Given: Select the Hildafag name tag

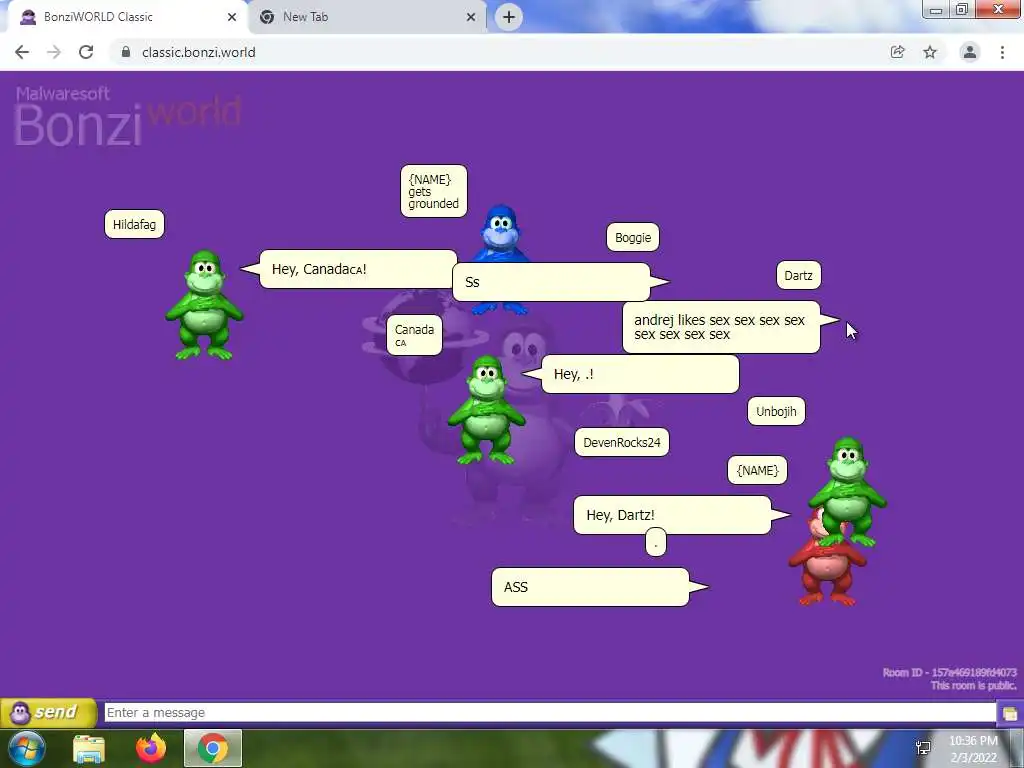Looking at the screenshot, I should click(135, 225).
